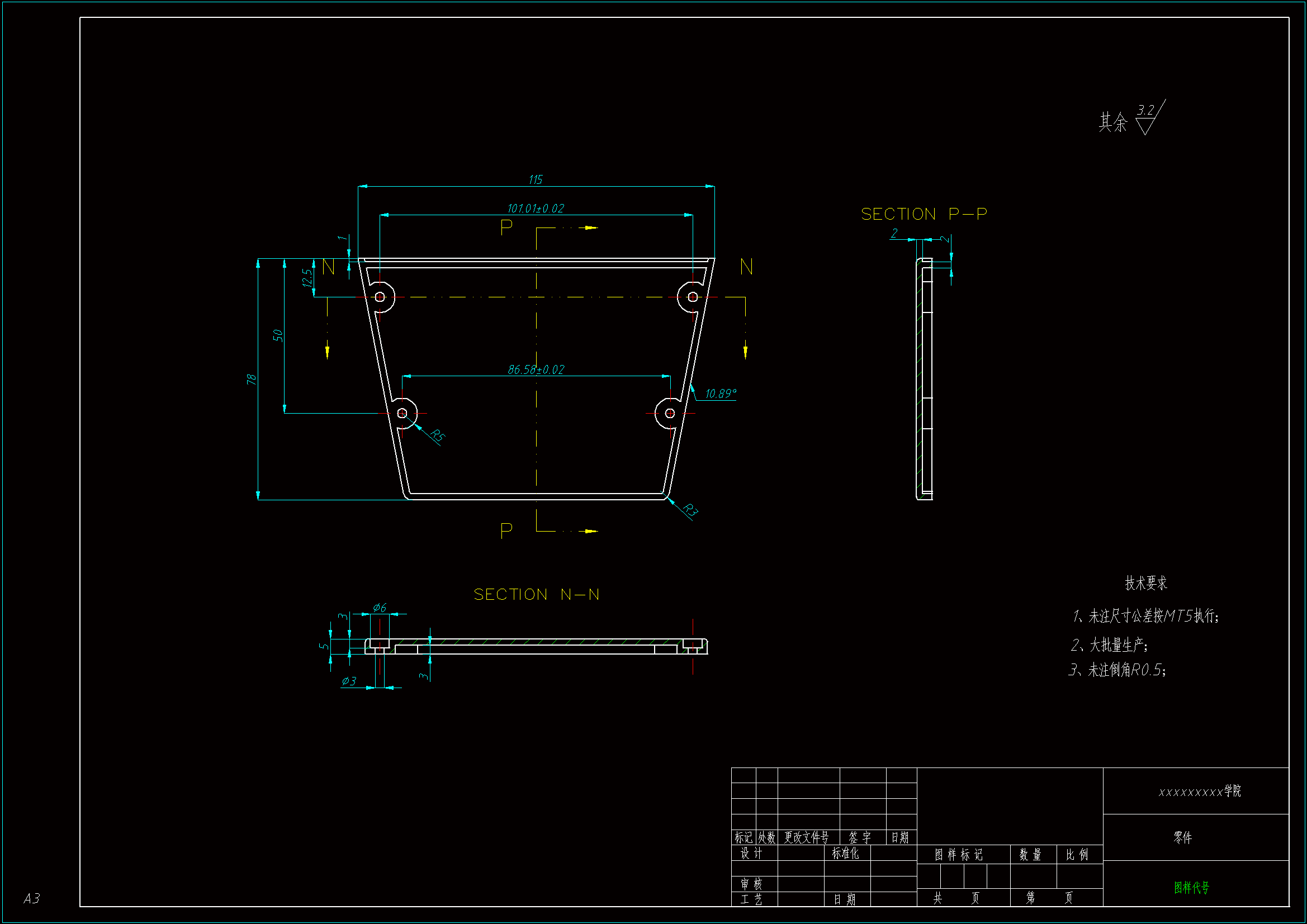Click the lower P section arrow
This screenshot has width=1307, height=924.
590,531
